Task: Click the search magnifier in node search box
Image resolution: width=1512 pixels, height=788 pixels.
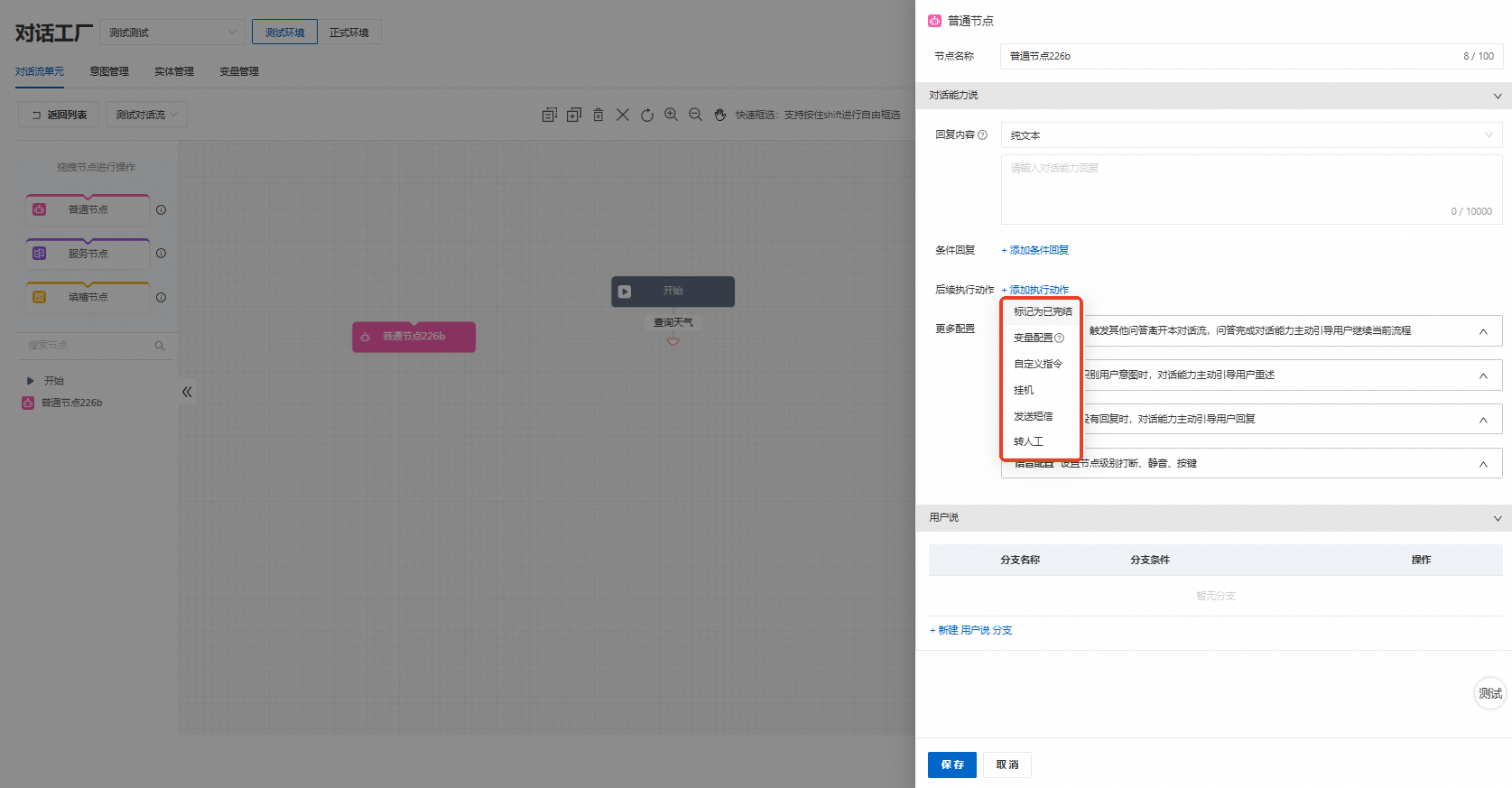Action: [x=160, y=346]
